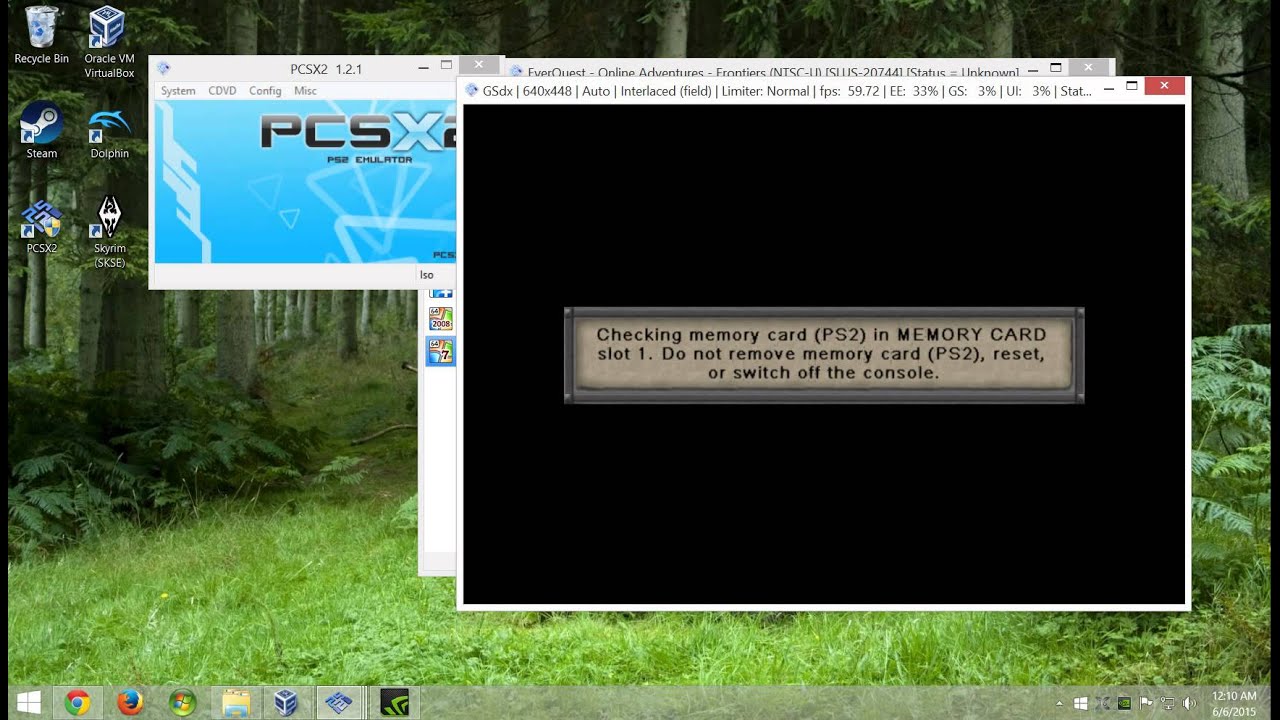Image resolution: width=1280 pixels, height=720 pixels.
Task: Open VirtualBox from the taskbar
Action: (x=287, y=703)
